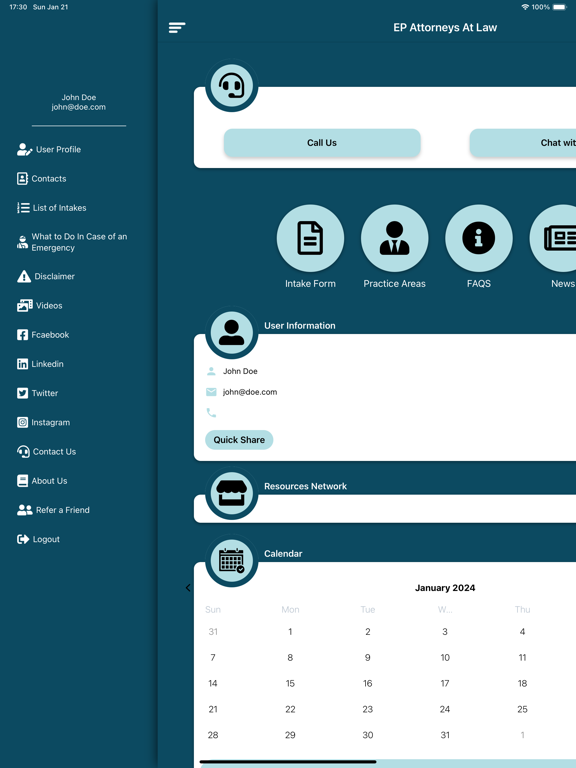Select Refer a Friend link
Screen dimensions: 576x768
(53, 510)
